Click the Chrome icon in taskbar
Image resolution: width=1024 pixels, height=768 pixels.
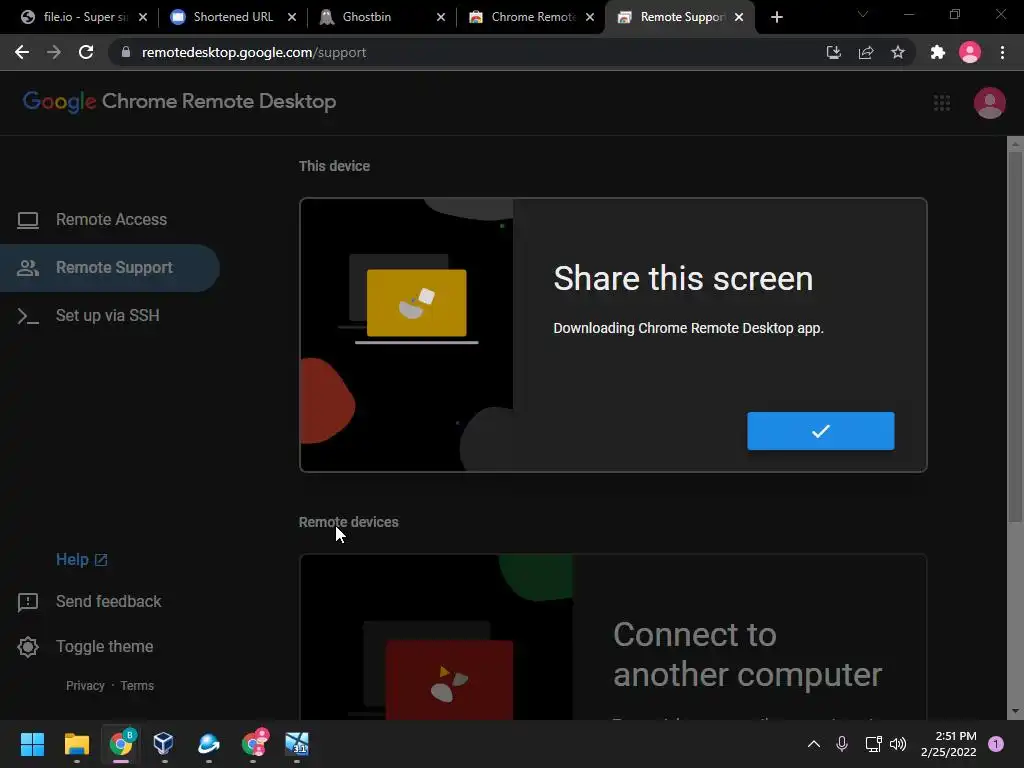(x=121, y=744)
